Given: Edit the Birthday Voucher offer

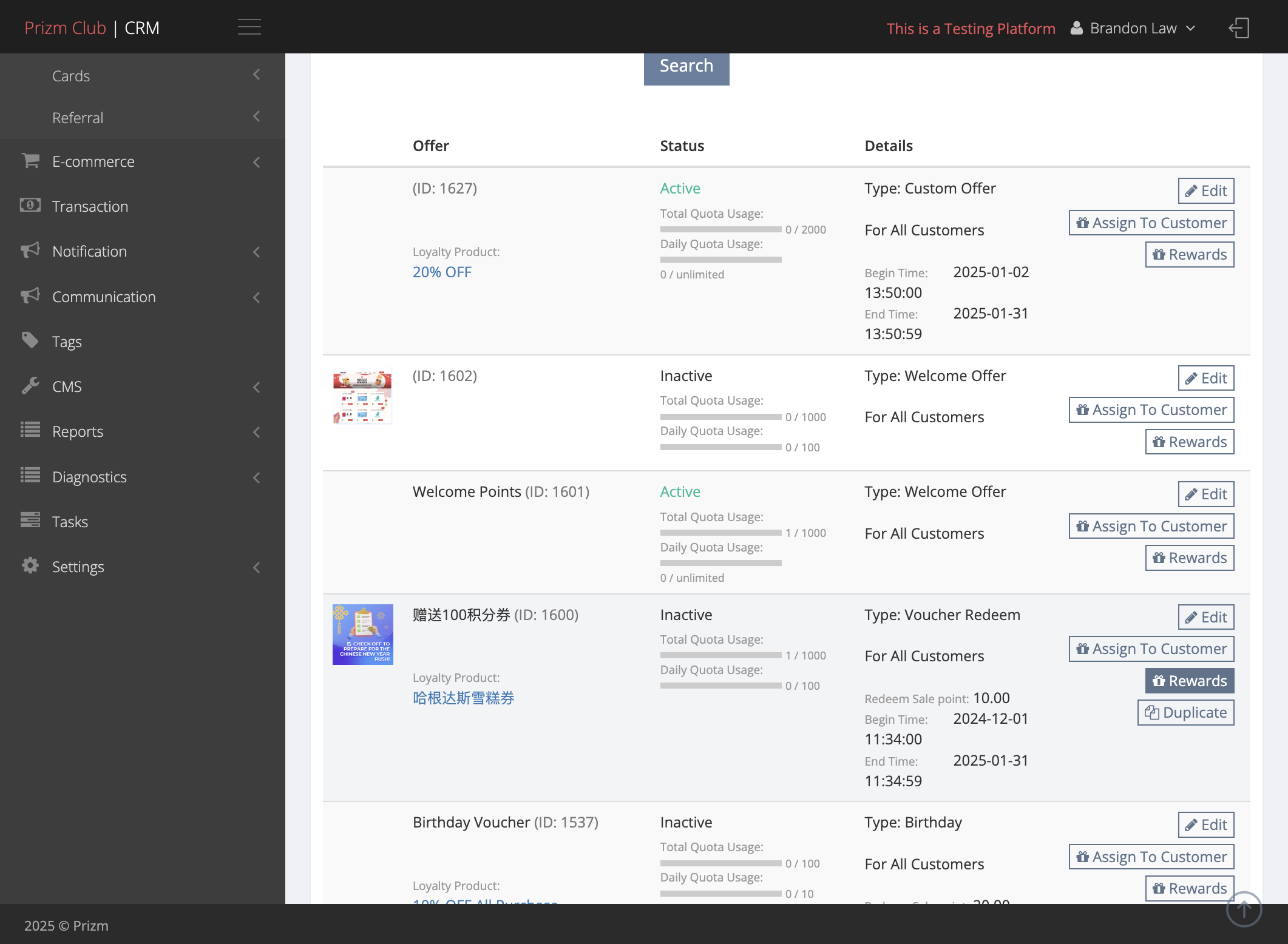Looking at the screenshot, I should coord(1206,824).
